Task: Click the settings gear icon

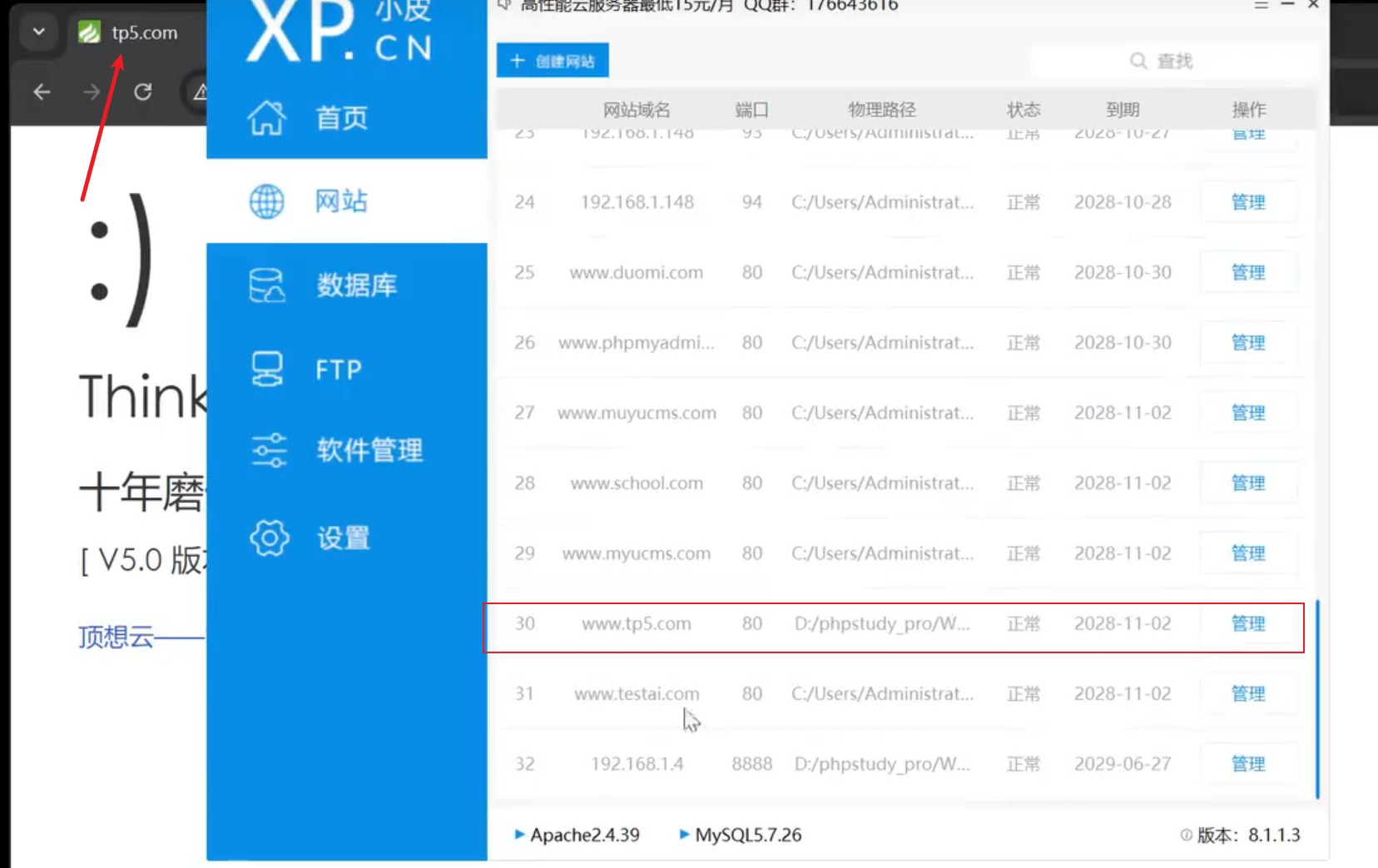Action: coord(269,538)
